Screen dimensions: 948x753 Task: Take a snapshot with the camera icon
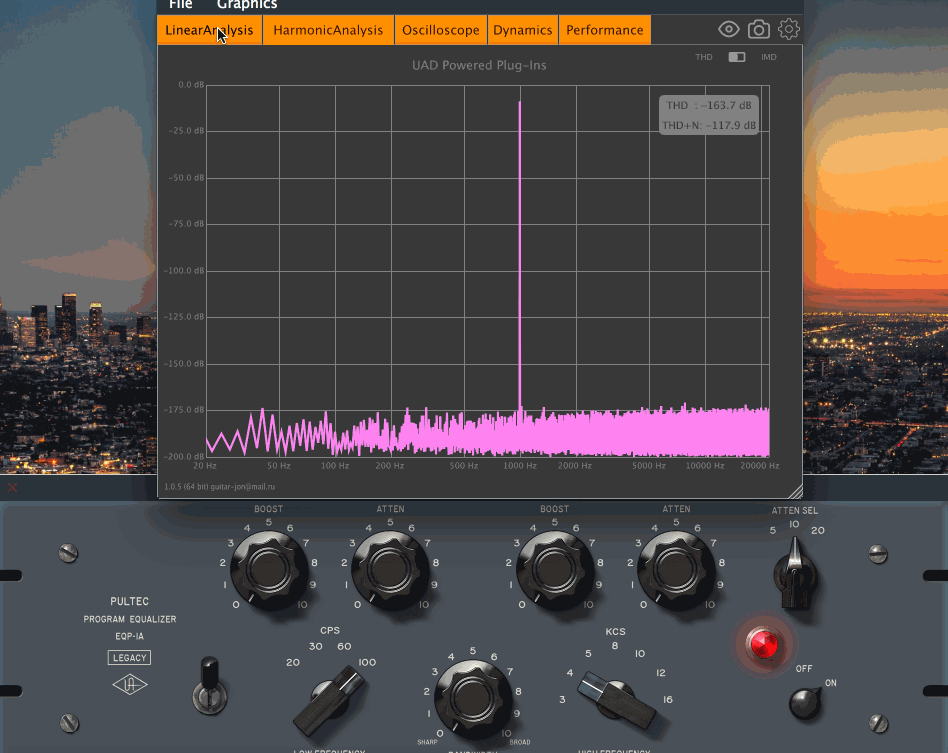pyautogui.click(x=759, y=29)
